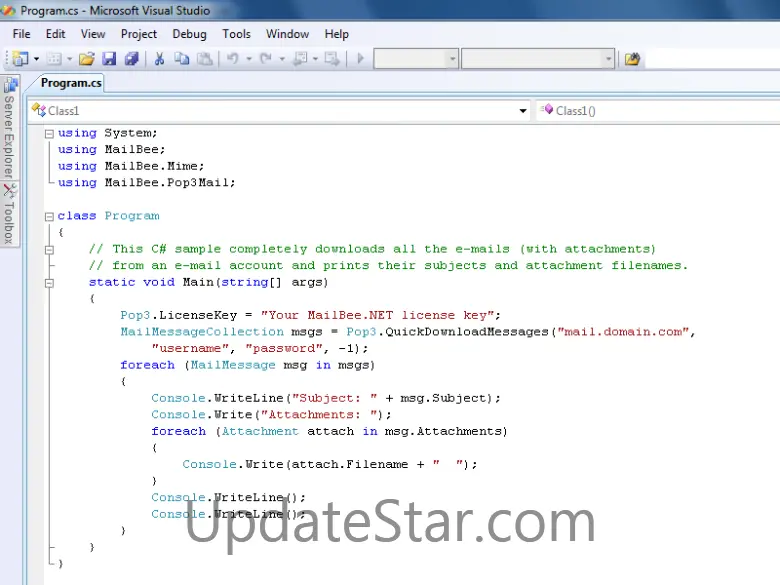Click the "Subject: " string literal

334,398
